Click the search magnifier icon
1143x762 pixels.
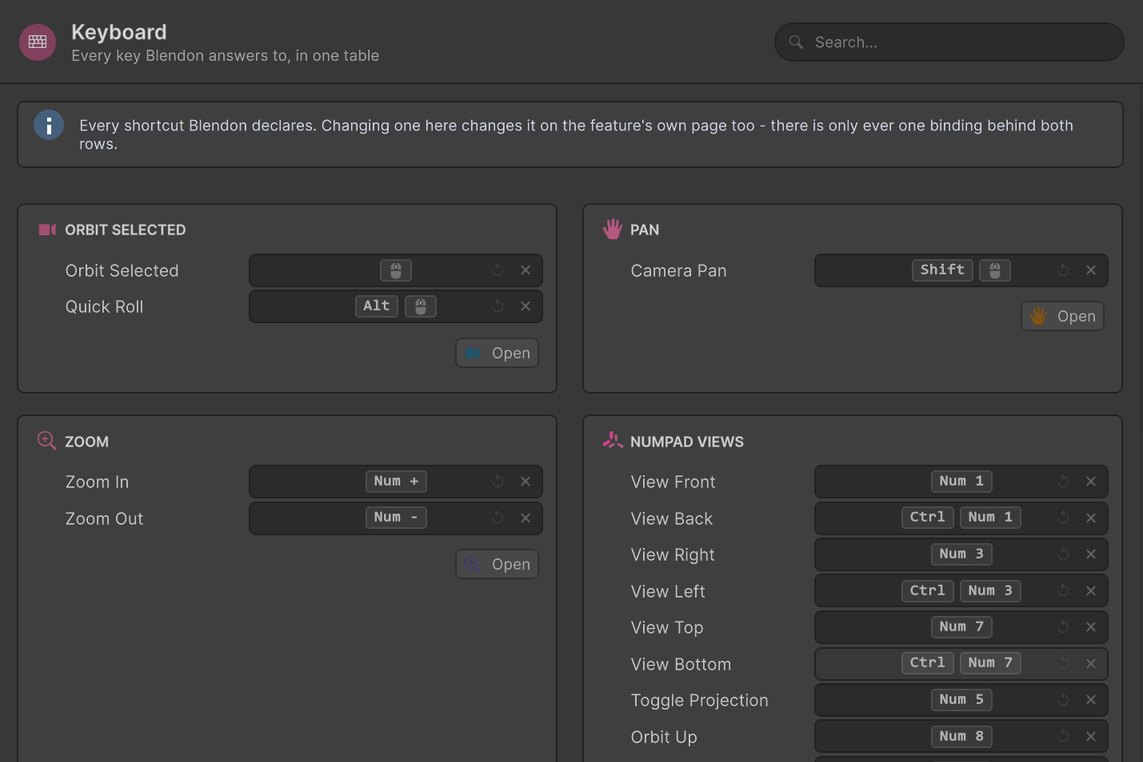click(x=796, y=42)
